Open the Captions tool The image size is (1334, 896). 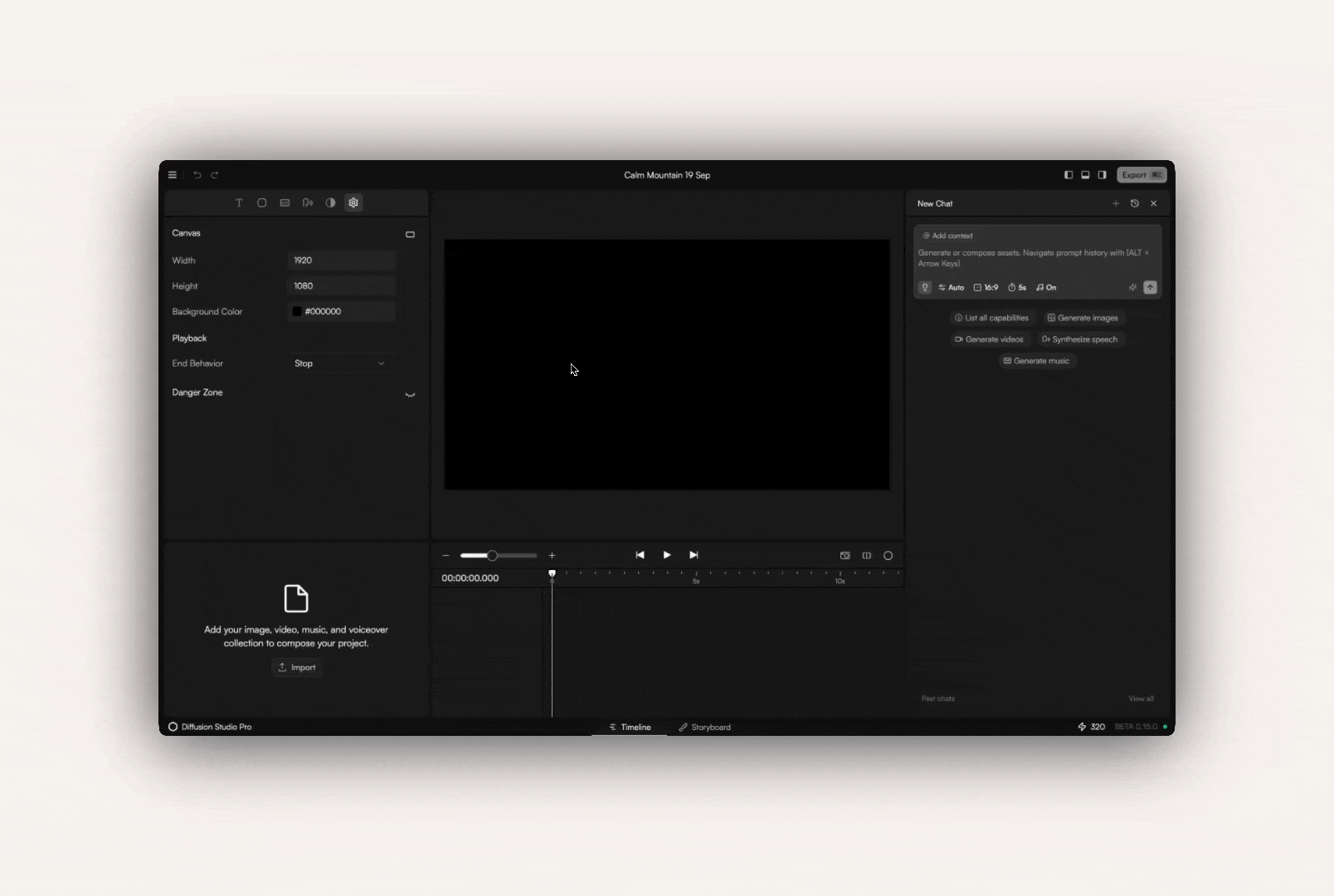pyautogui.click(x=285, y=202)
